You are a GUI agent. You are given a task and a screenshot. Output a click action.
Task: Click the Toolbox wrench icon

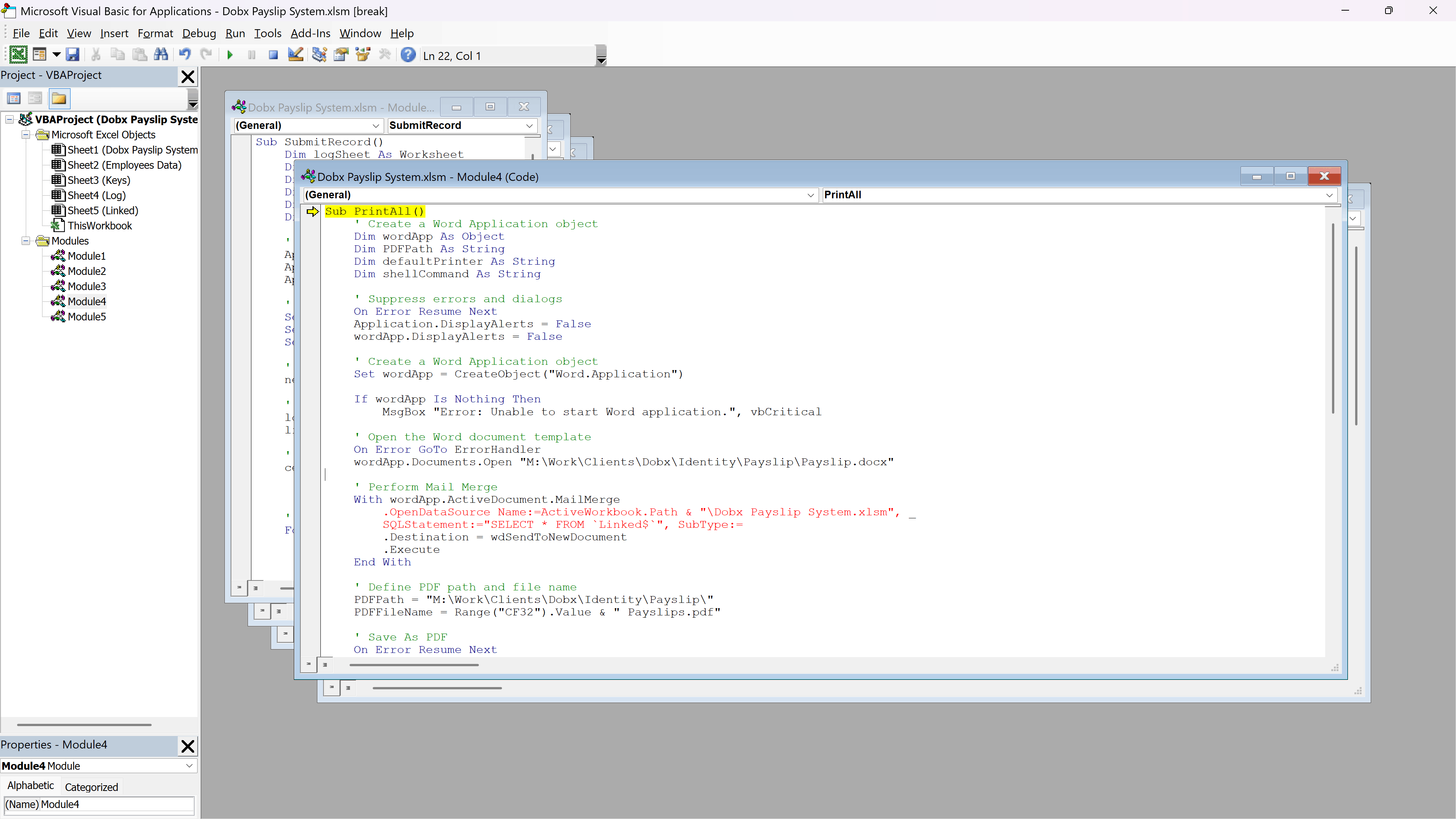point(384,55)
